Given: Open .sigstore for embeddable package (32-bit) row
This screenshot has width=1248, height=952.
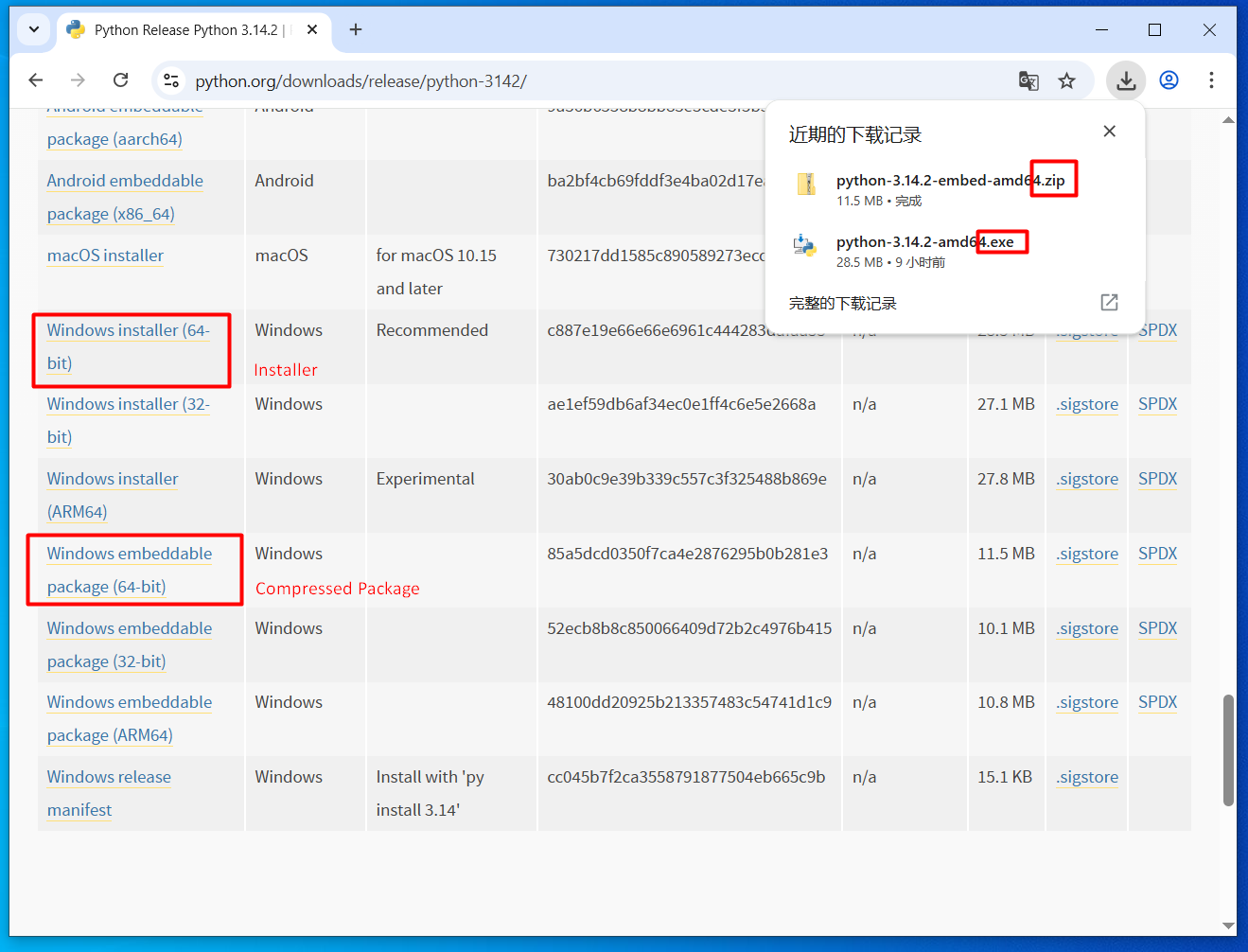Looking at the screenshot, I should click(x=1087, y=628).
